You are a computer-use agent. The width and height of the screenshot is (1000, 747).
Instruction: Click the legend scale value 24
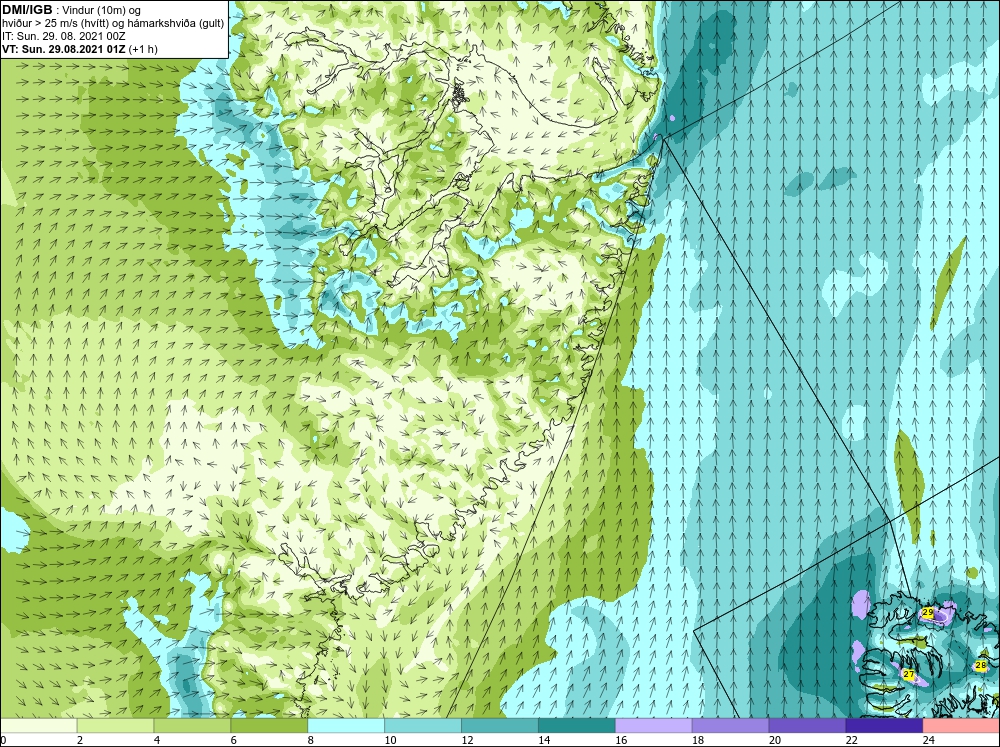click(929, 740)
